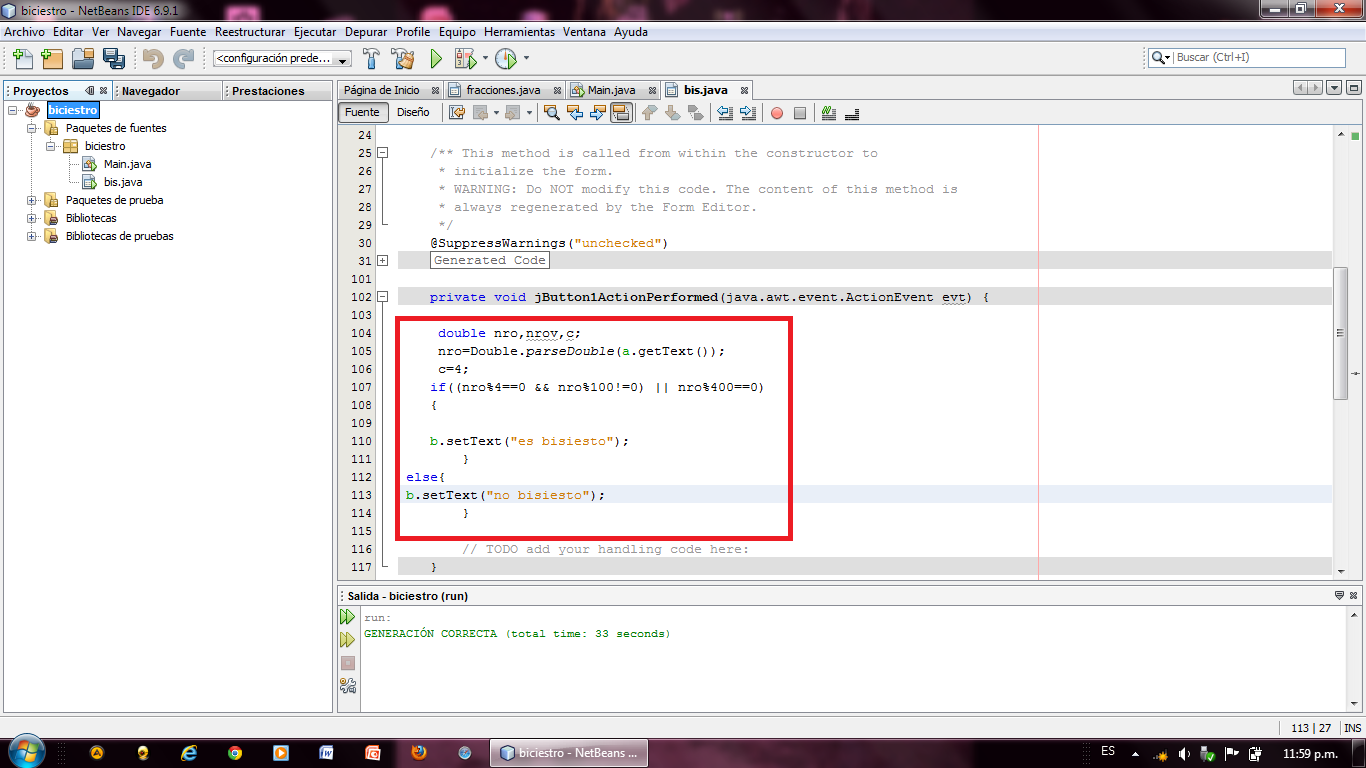
Task: Start macro recording with the red circle icon
Action: click(778, 112)
